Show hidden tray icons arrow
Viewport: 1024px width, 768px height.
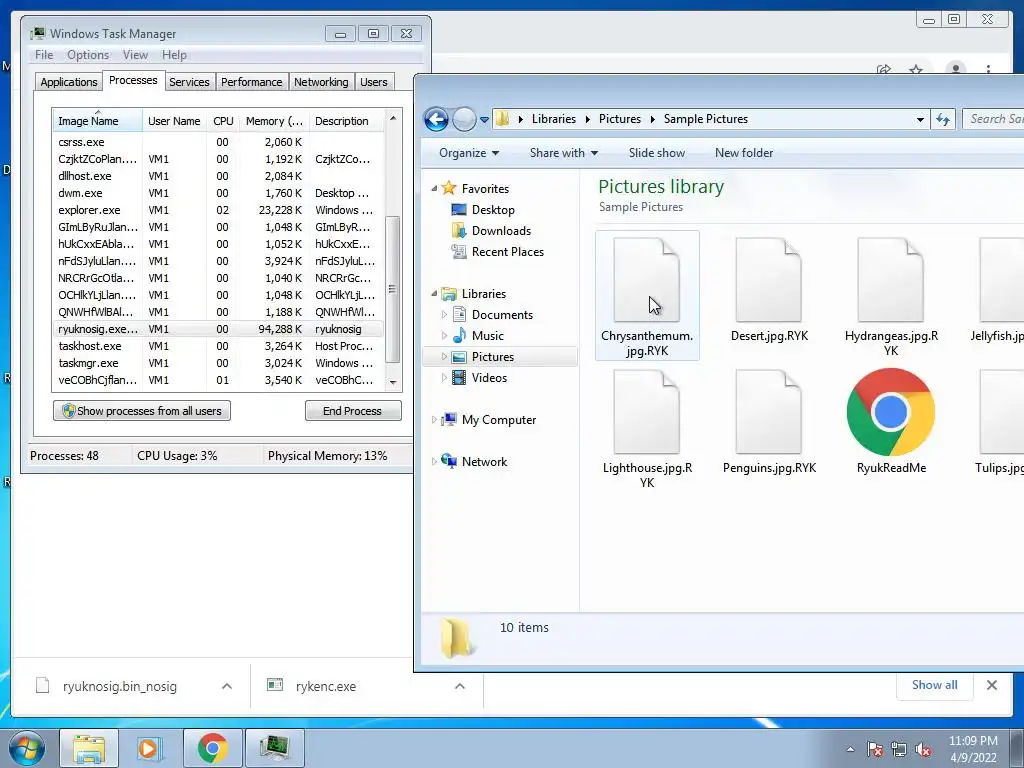click(850, 749)
